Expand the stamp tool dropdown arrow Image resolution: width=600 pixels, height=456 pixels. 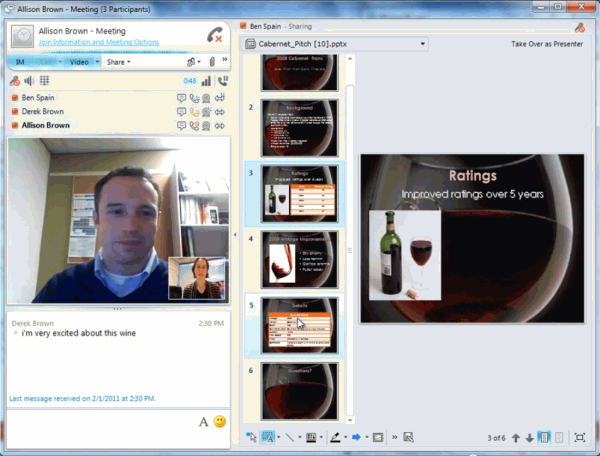(367, 437)
